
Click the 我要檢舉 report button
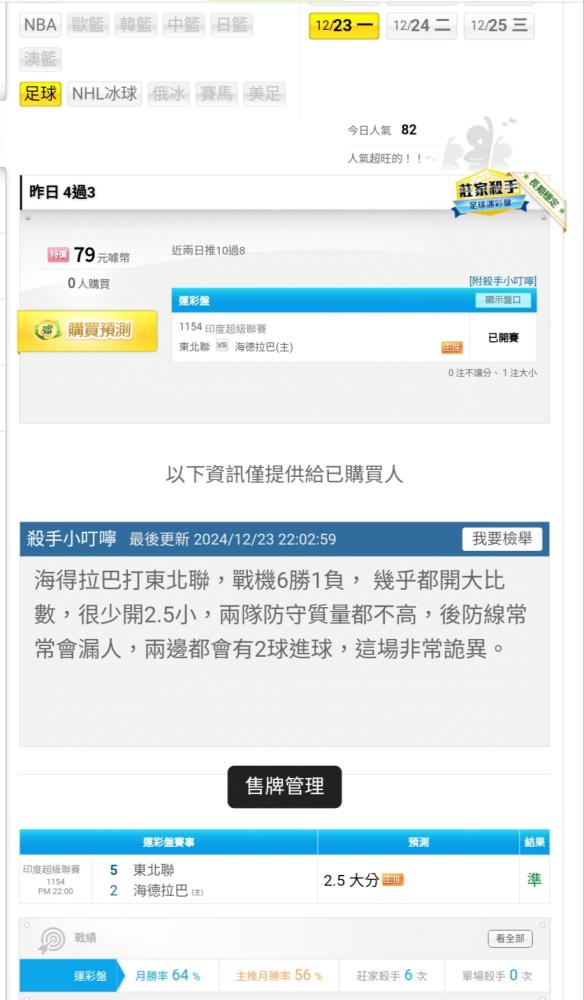502,539
